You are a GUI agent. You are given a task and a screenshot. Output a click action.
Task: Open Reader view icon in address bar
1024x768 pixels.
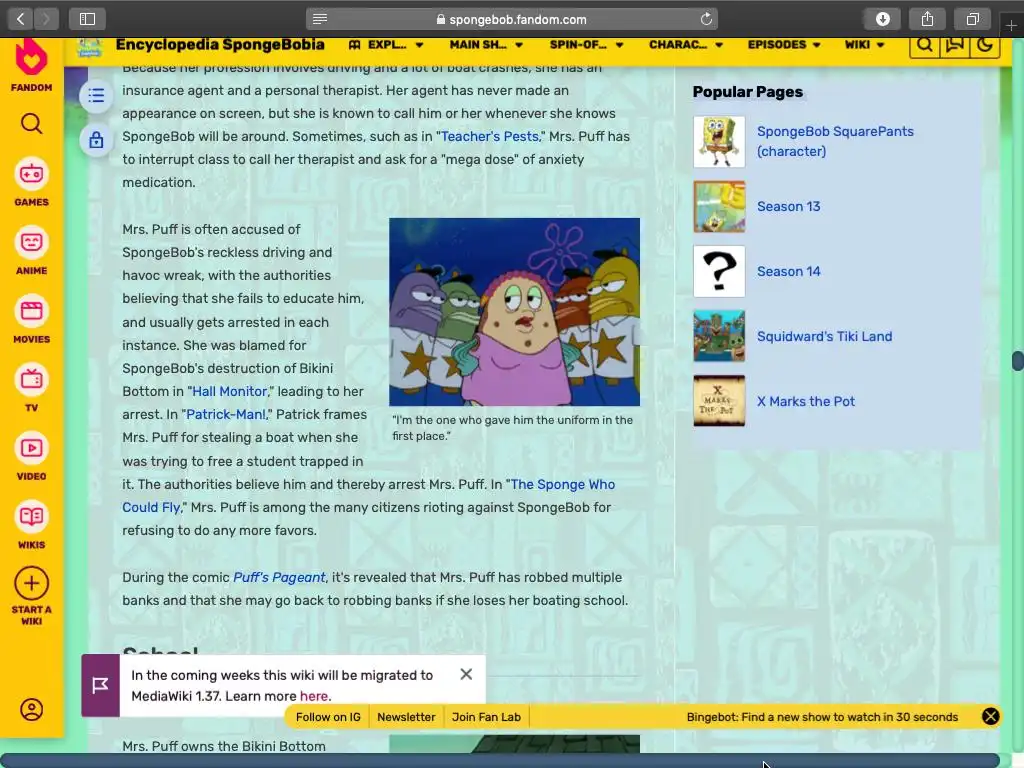(319, 19)
